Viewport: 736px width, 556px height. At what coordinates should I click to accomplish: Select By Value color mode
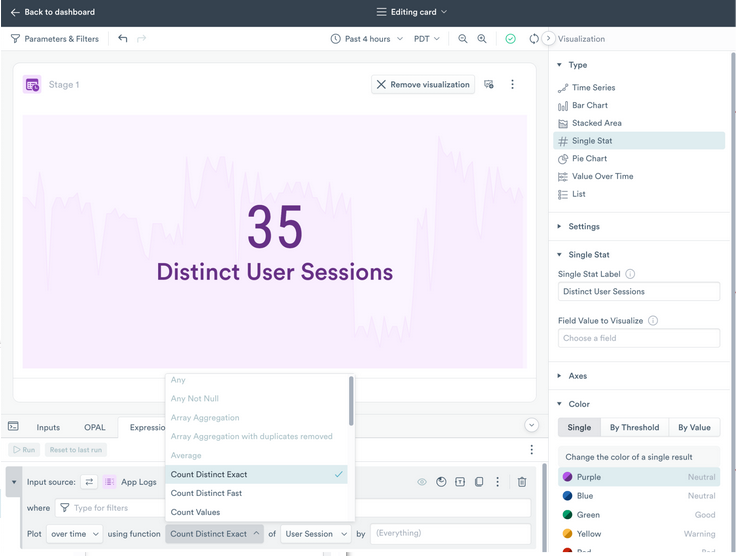(694, 427)
